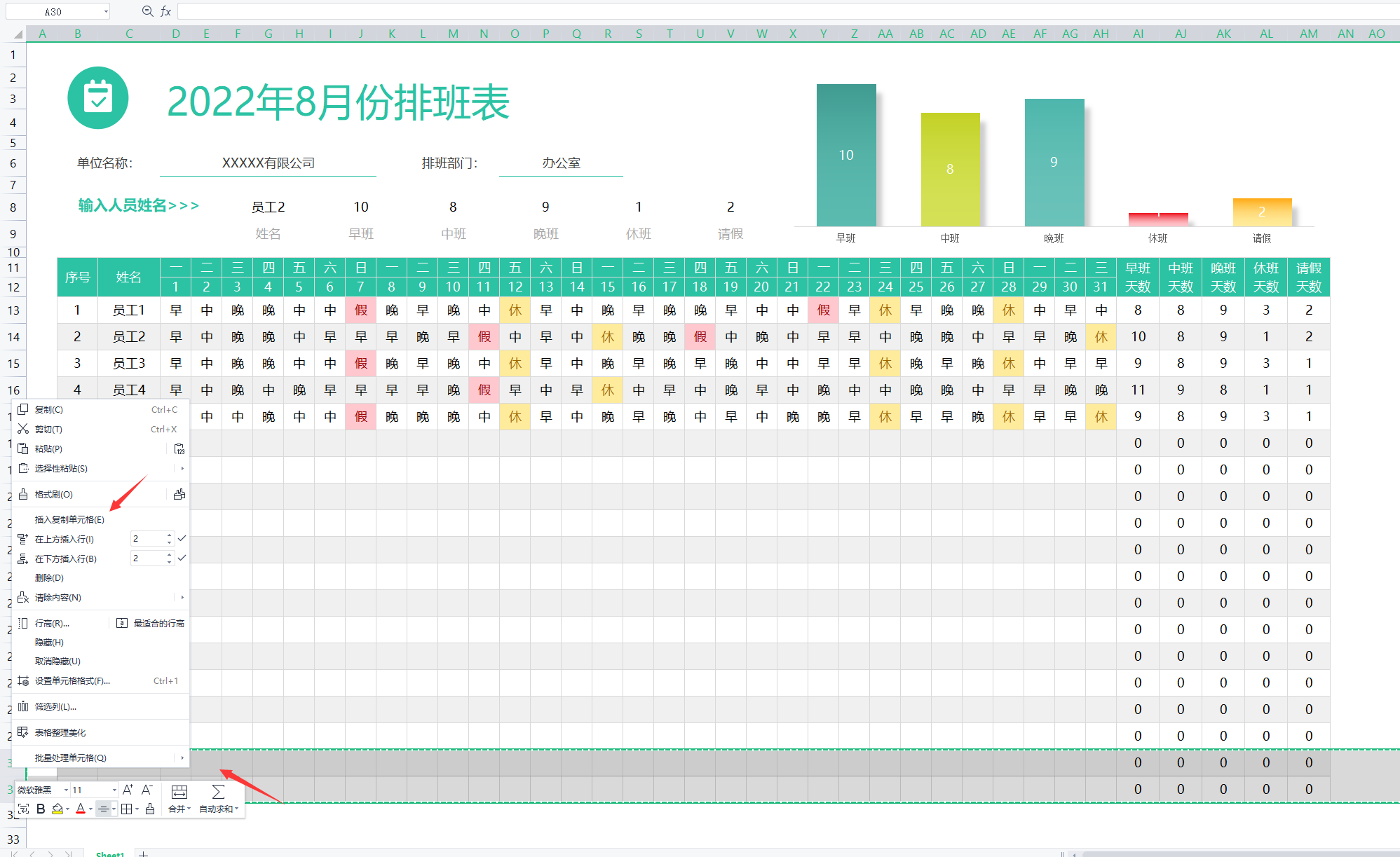The width and height of the screenshot is (1400, 857).
Task: Click stepper arrows for 在下方插入行 count
Action: [x=169, y=558]
